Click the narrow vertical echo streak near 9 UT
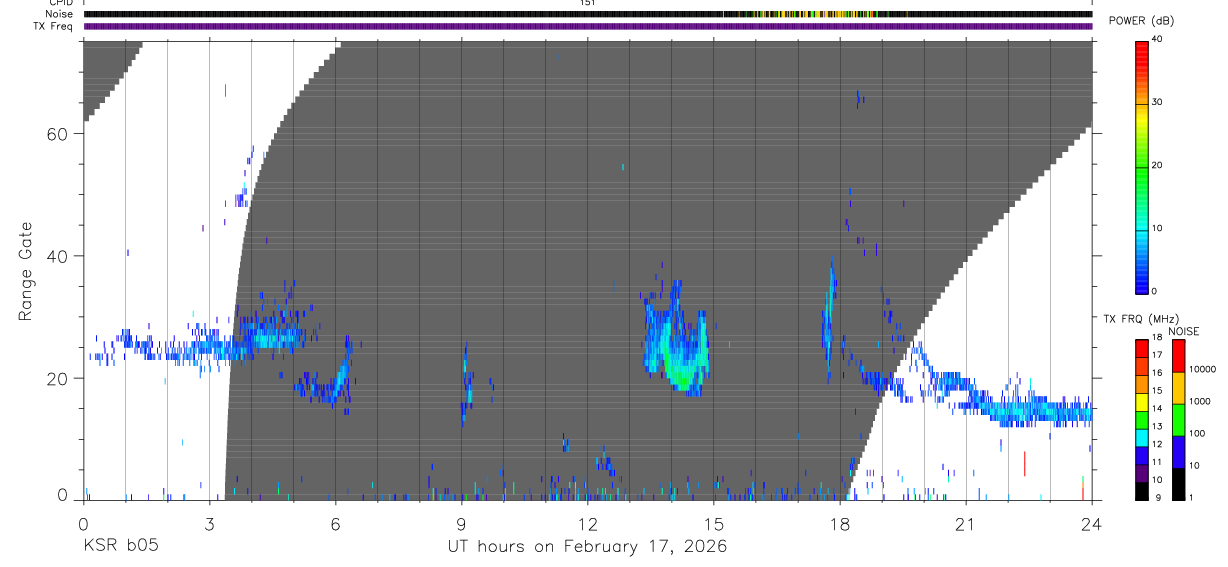 pyautogui.click(x=466, y=385)
